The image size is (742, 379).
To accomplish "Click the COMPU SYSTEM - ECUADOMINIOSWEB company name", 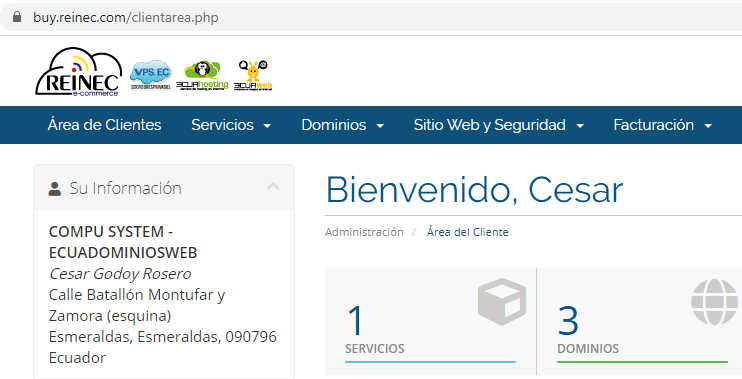I will 123,242.
